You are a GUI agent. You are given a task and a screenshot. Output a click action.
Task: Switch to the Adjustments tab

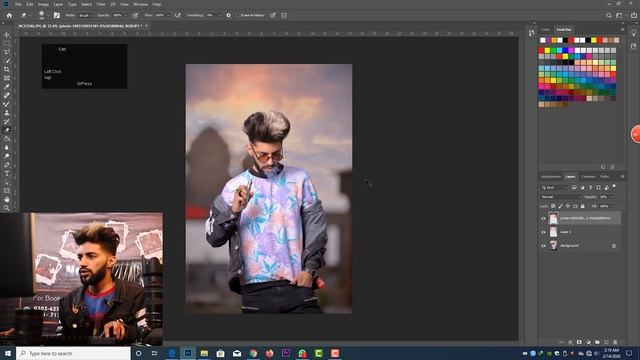pyautogui.click(x=551, y=177)
